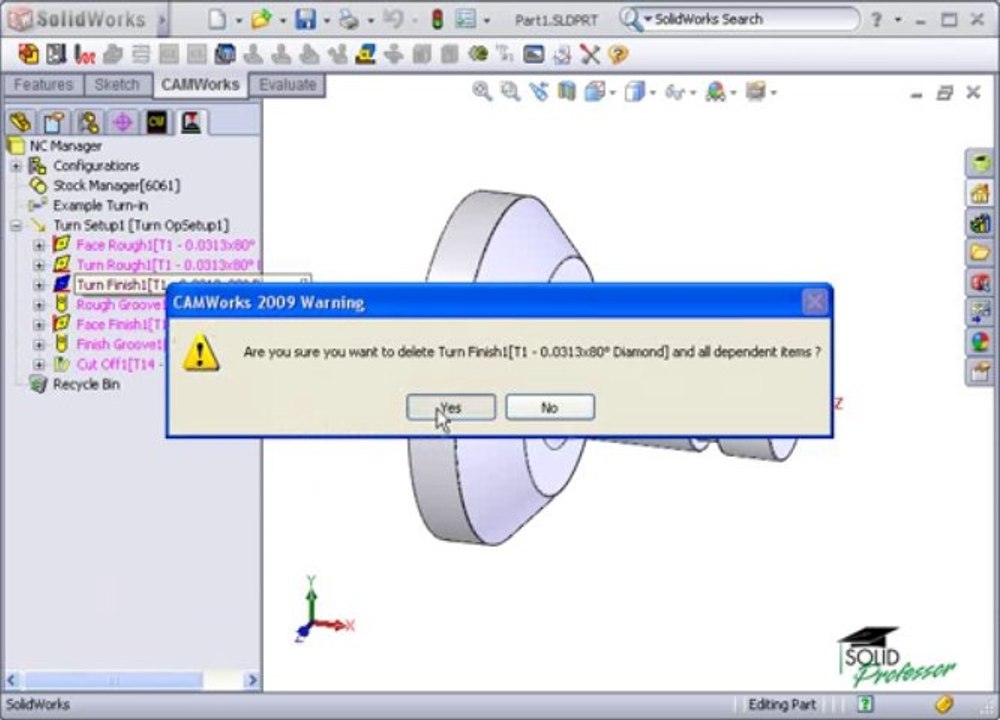Expand the Cut Off1 operation node
1000x720 pixels.
click(x=39, y=365)
